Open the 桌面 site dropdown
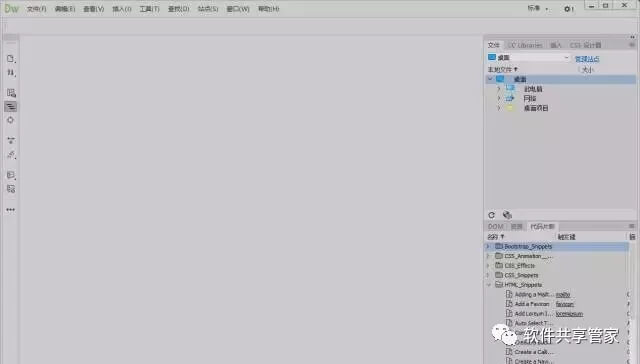Viewport: 640px width, 364px height. (x=528, y=58)
